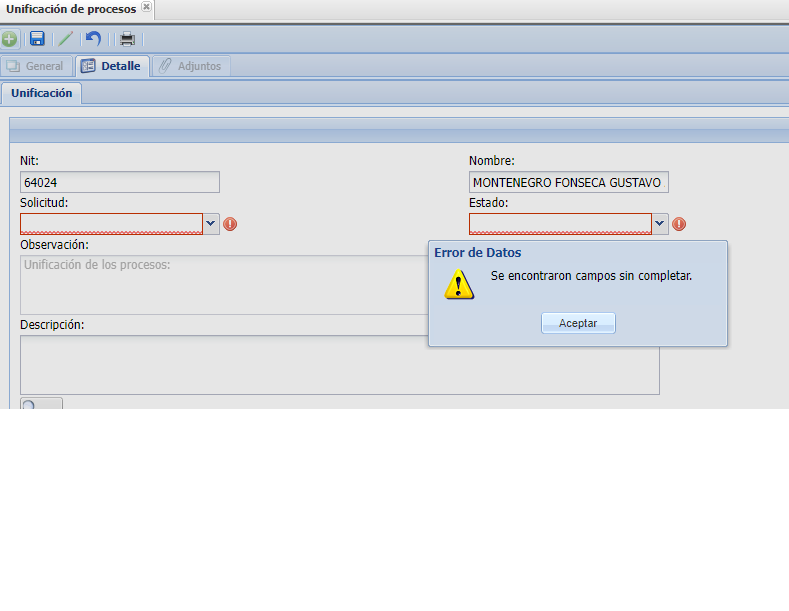Viewport: 789px width, 611px height.
Task: Click 'Se encontraron campos sin completar.' message
Action: pos(591,276)
